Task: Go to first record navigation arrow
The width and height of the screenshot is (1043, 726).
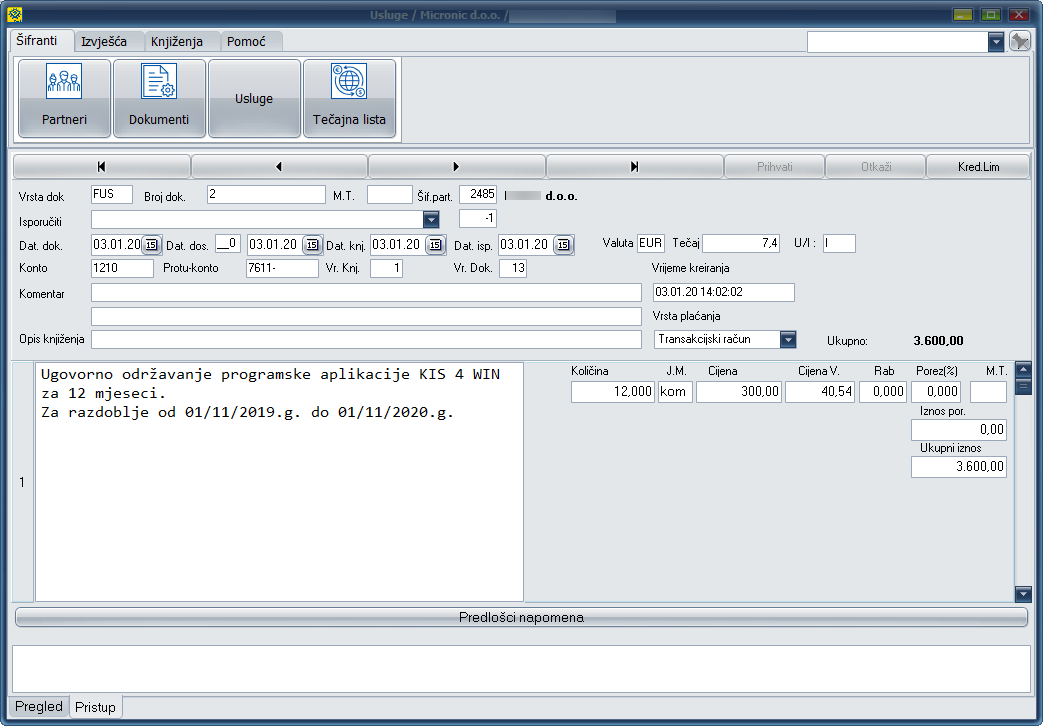Action: coord(101,167)
